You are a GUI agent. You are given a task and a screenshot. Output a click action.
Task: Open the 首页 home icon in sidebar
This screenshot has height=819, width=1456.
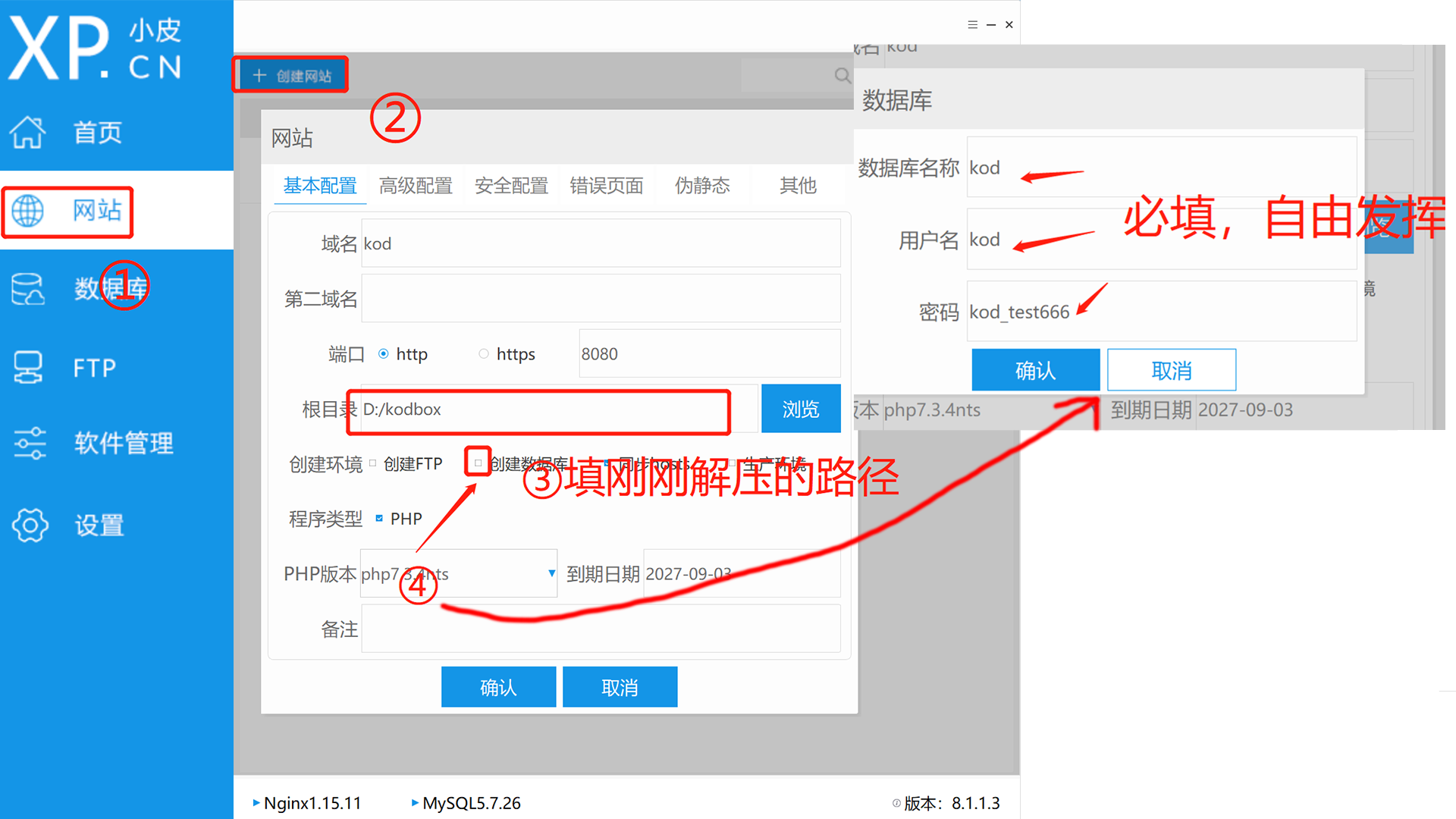coord(28,133)
